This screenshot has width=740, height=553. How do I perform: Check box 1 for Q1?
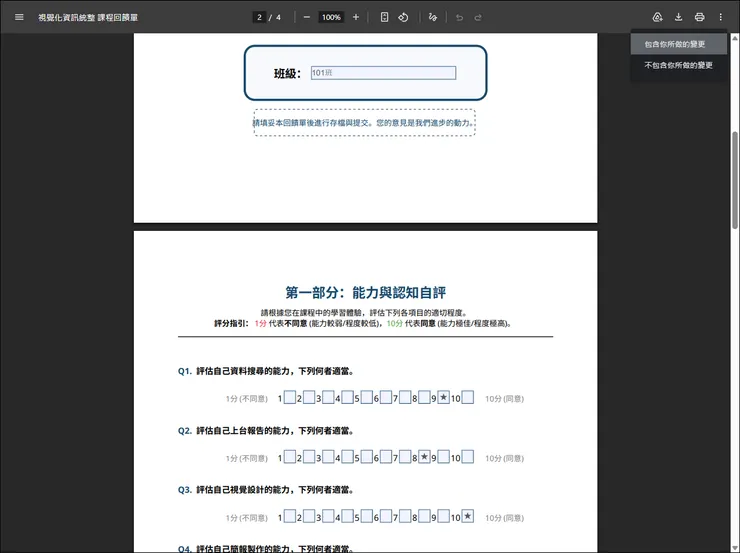(x=290, y=397)
